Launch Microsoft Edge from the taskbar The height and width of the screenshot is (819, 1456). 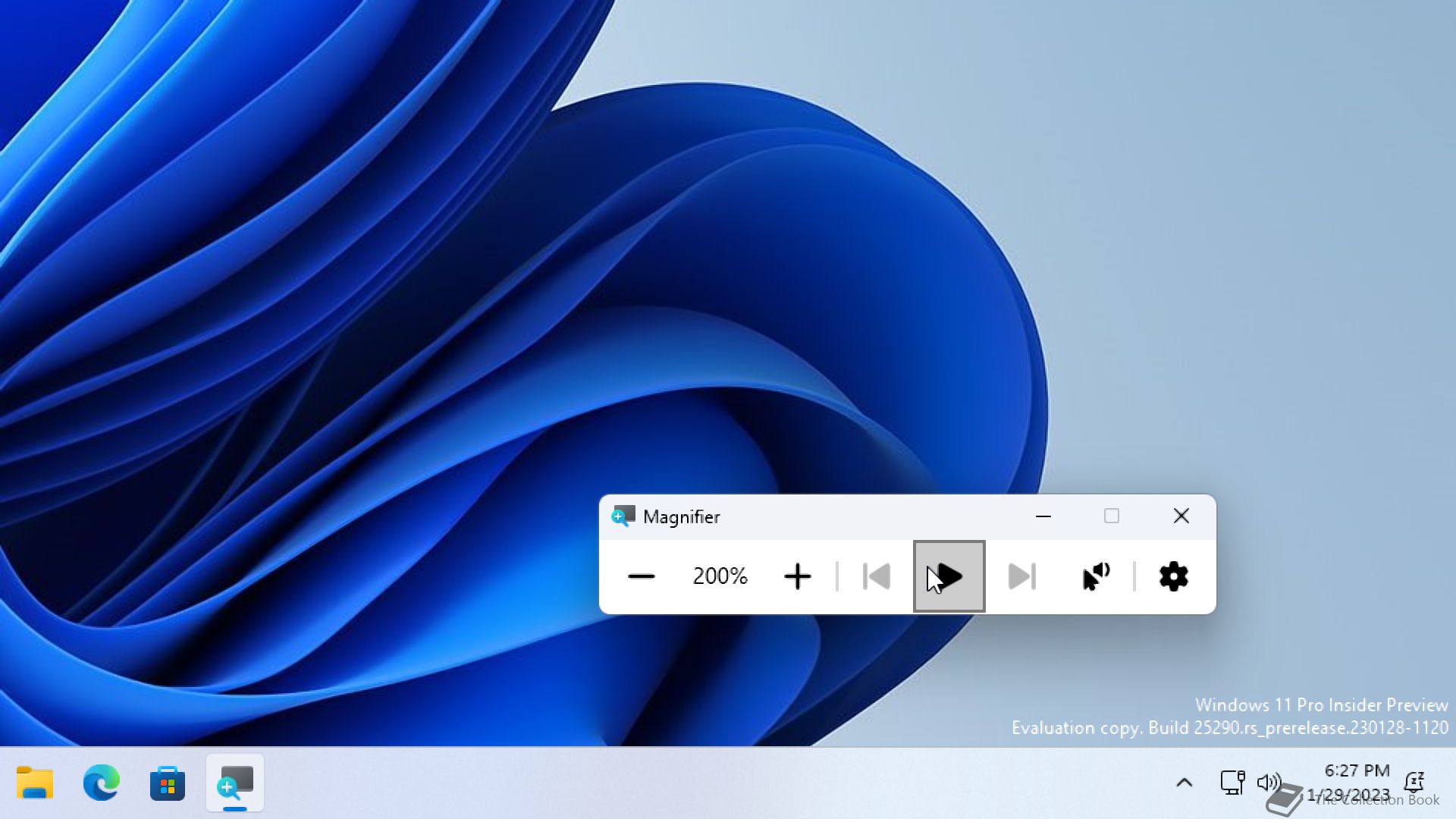[x=101, y=783]
